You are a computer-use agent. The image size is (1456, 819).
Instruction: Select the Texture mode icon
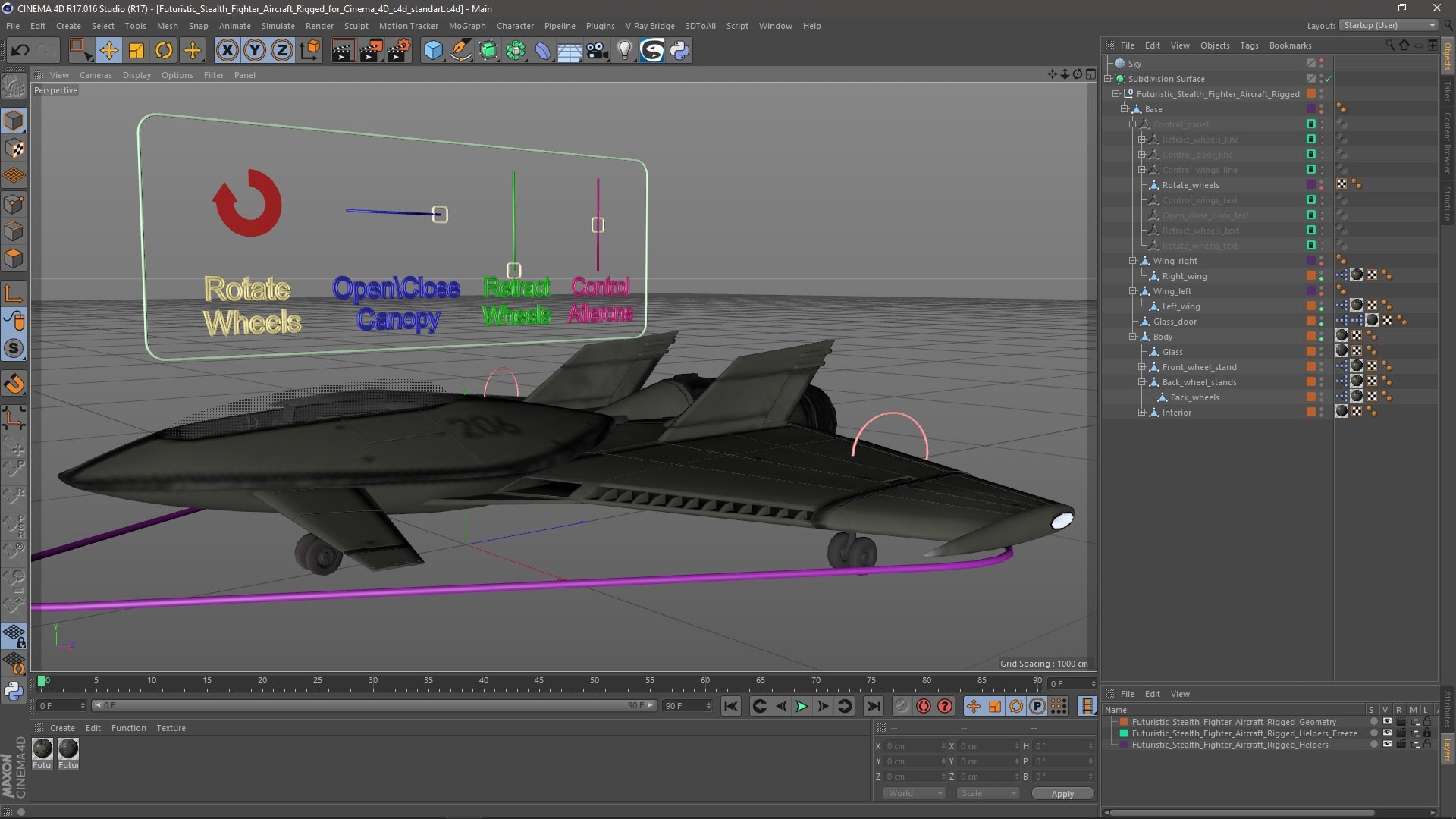[x=14, y=149]
